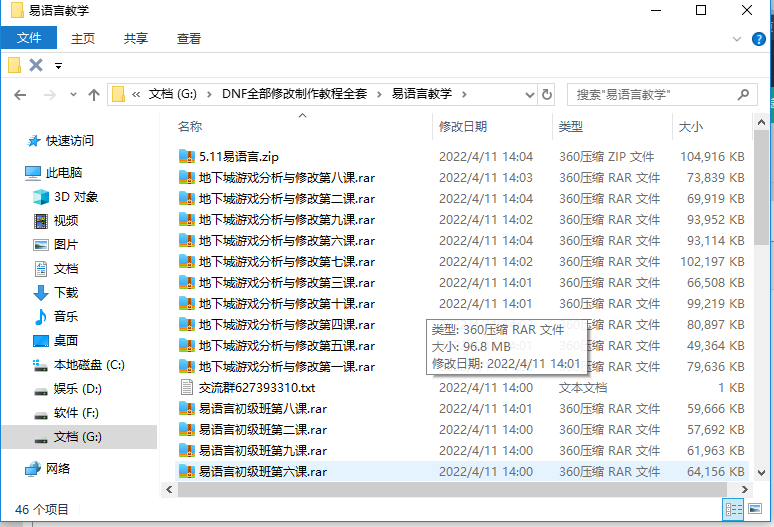Sort by the 类型 column header
774x527 pixels.
click(571, 127)
